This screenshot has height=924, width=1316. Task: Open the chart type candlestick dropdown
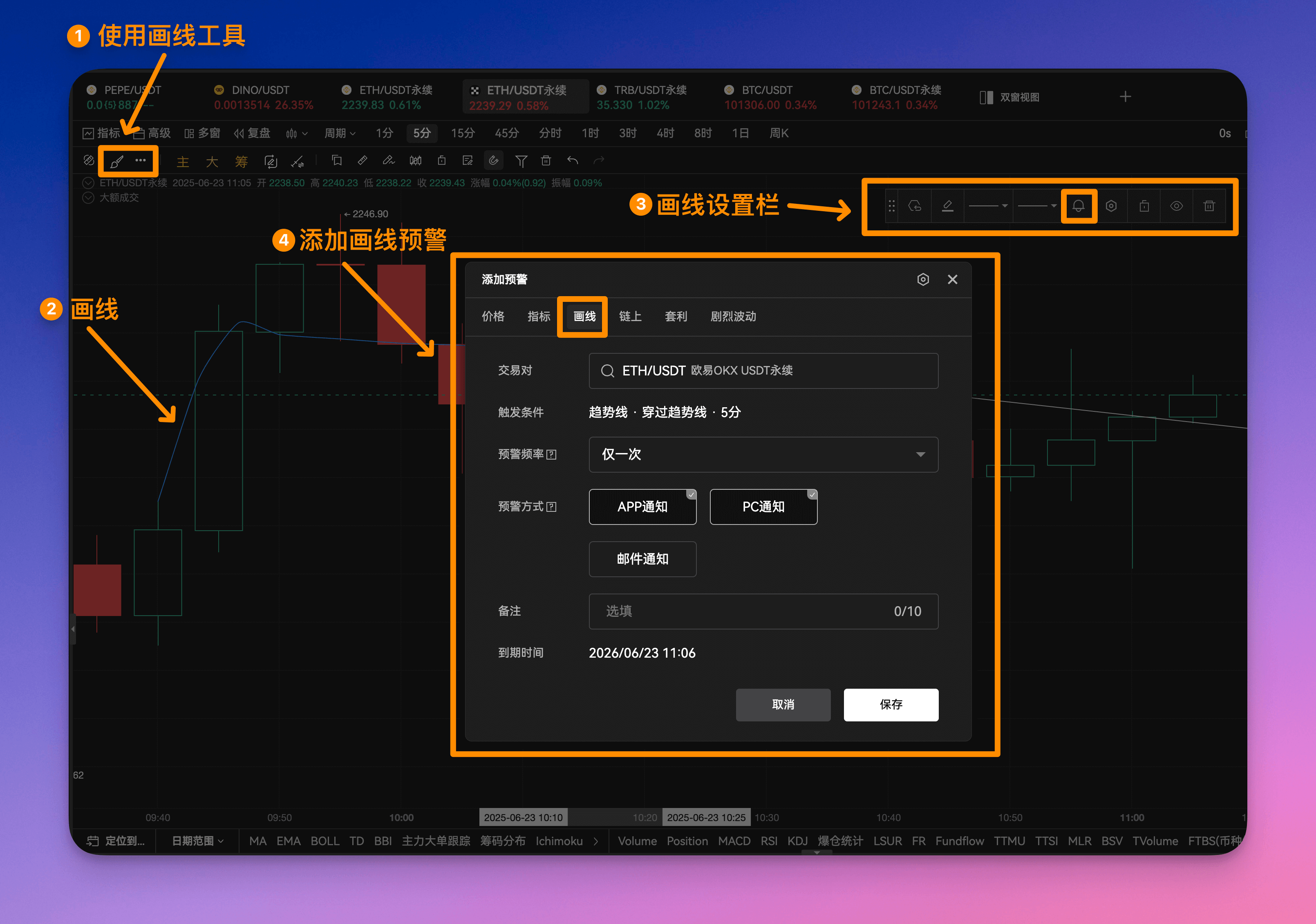296,134
